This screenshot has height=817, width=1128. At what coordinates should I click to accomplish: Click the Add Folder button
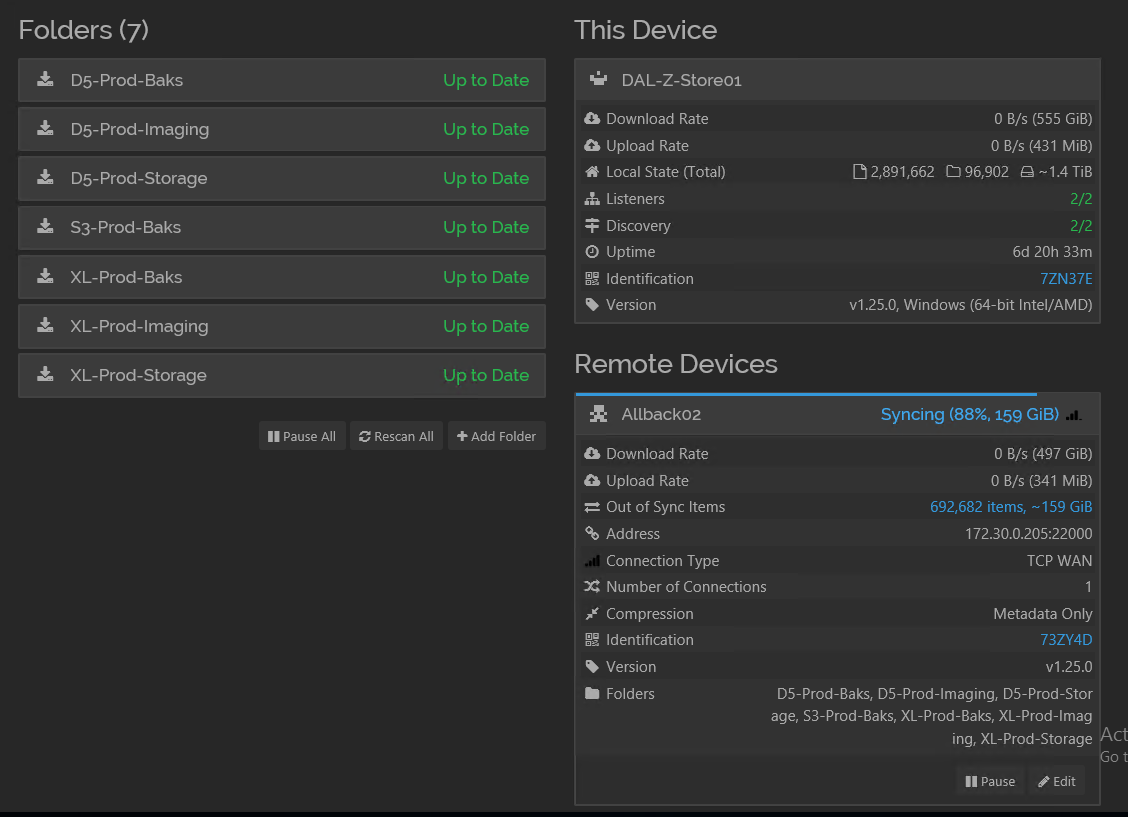[496, 436]
